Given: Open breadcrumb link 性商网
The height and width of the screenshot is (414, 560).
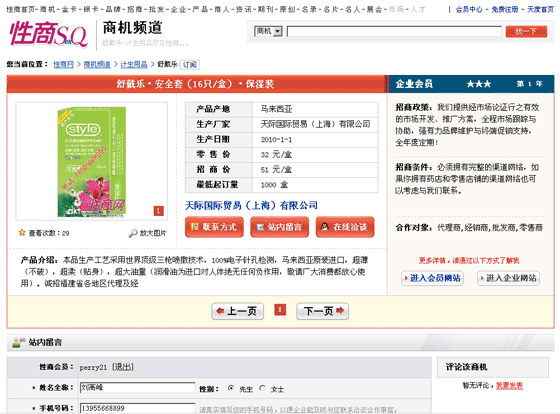Looking at the screenshot, I should coord(63,65).
